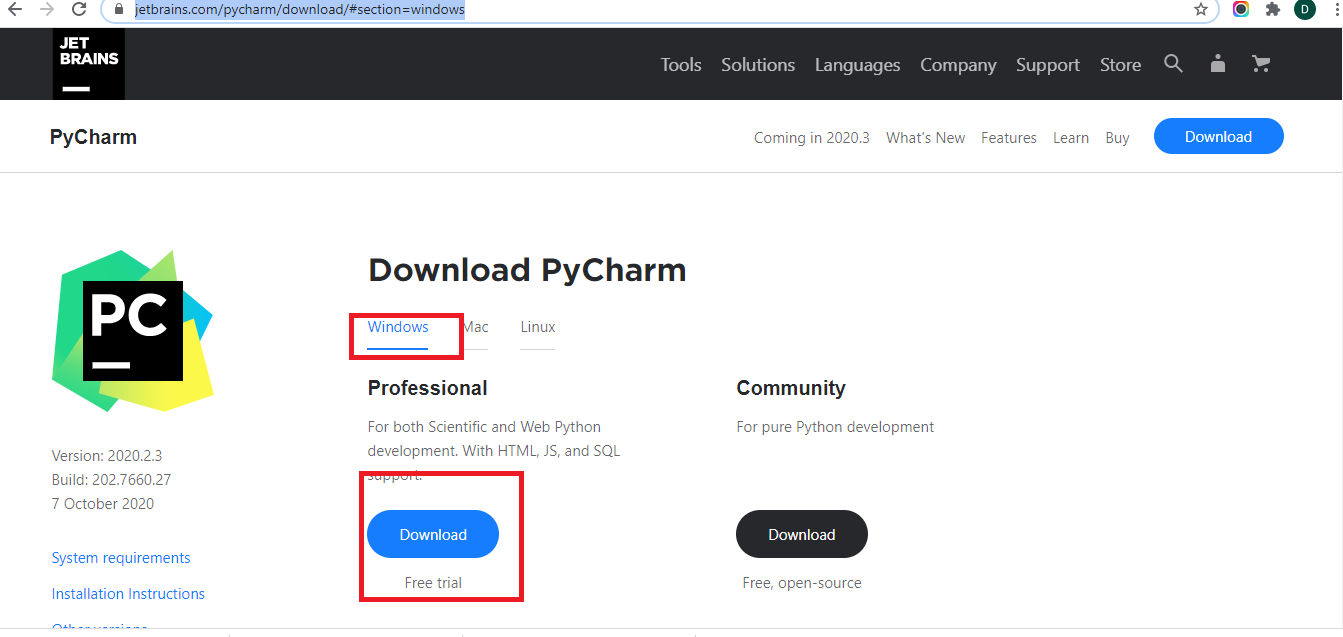Open Installation Instructions link
The image size is (1343, 637).
click(128, 594)
